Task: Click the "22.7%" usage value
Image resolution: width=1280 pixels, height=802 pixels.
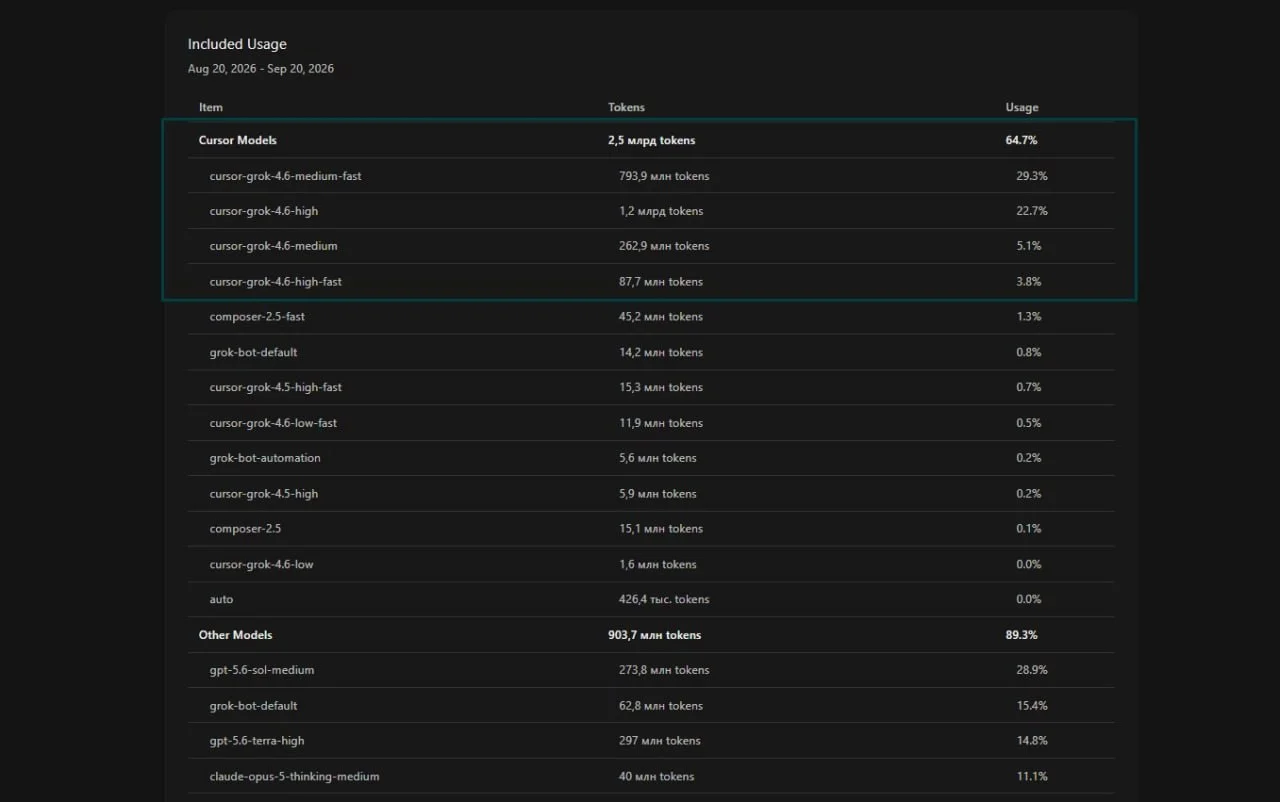Action: tap(1032, 211)
